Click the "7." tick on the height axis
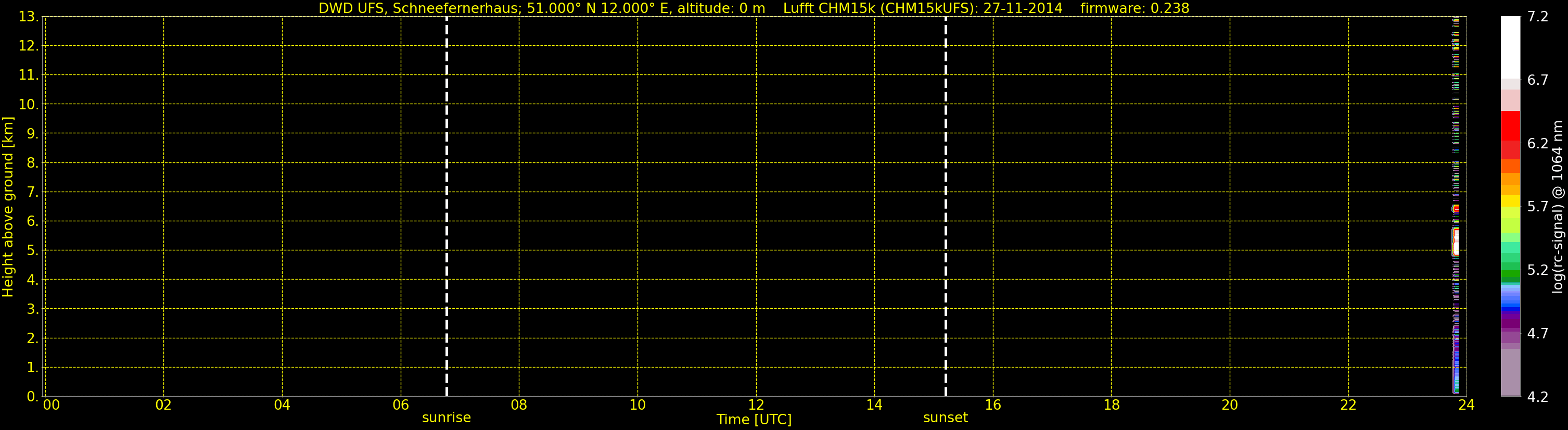Image resolution: width=1568 pixels, height=430 pixels. pos(32,193)
